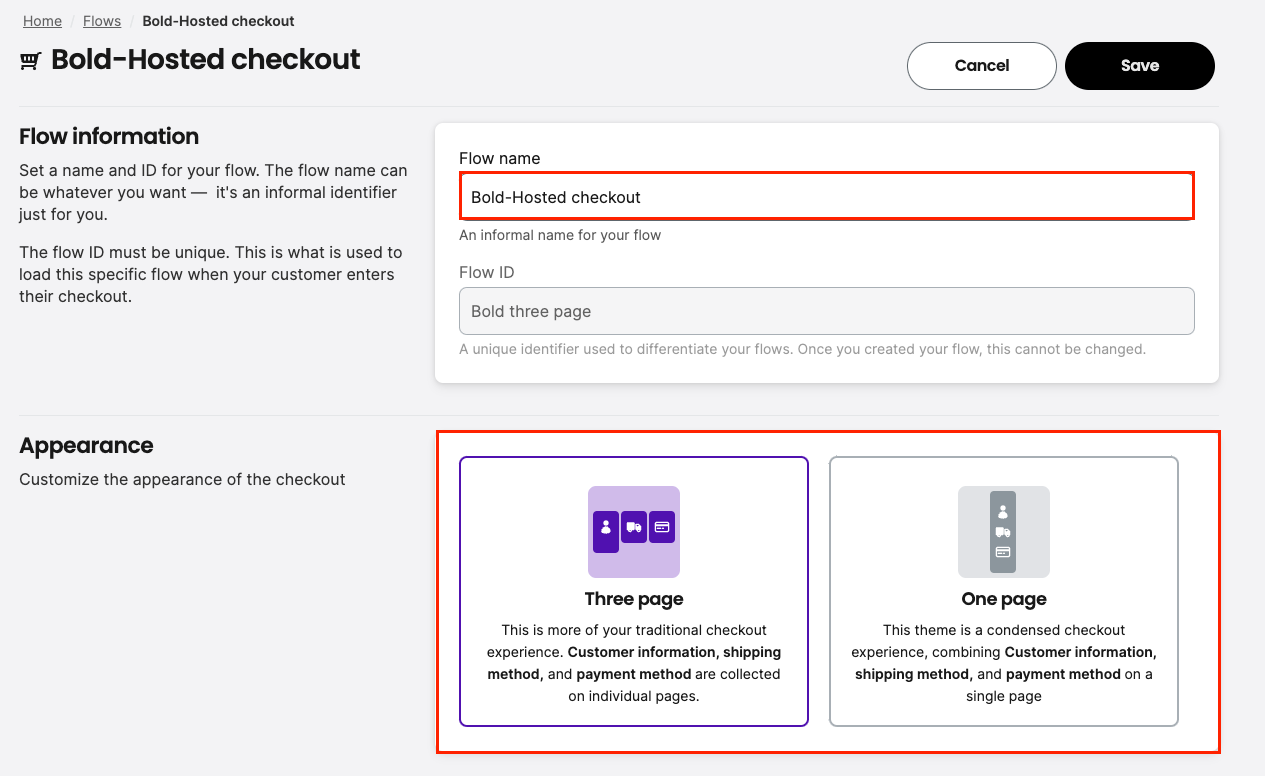Choose the condensed One page layout card
This screenshot has width=1265, height=776.
[x=1004, y=592]
